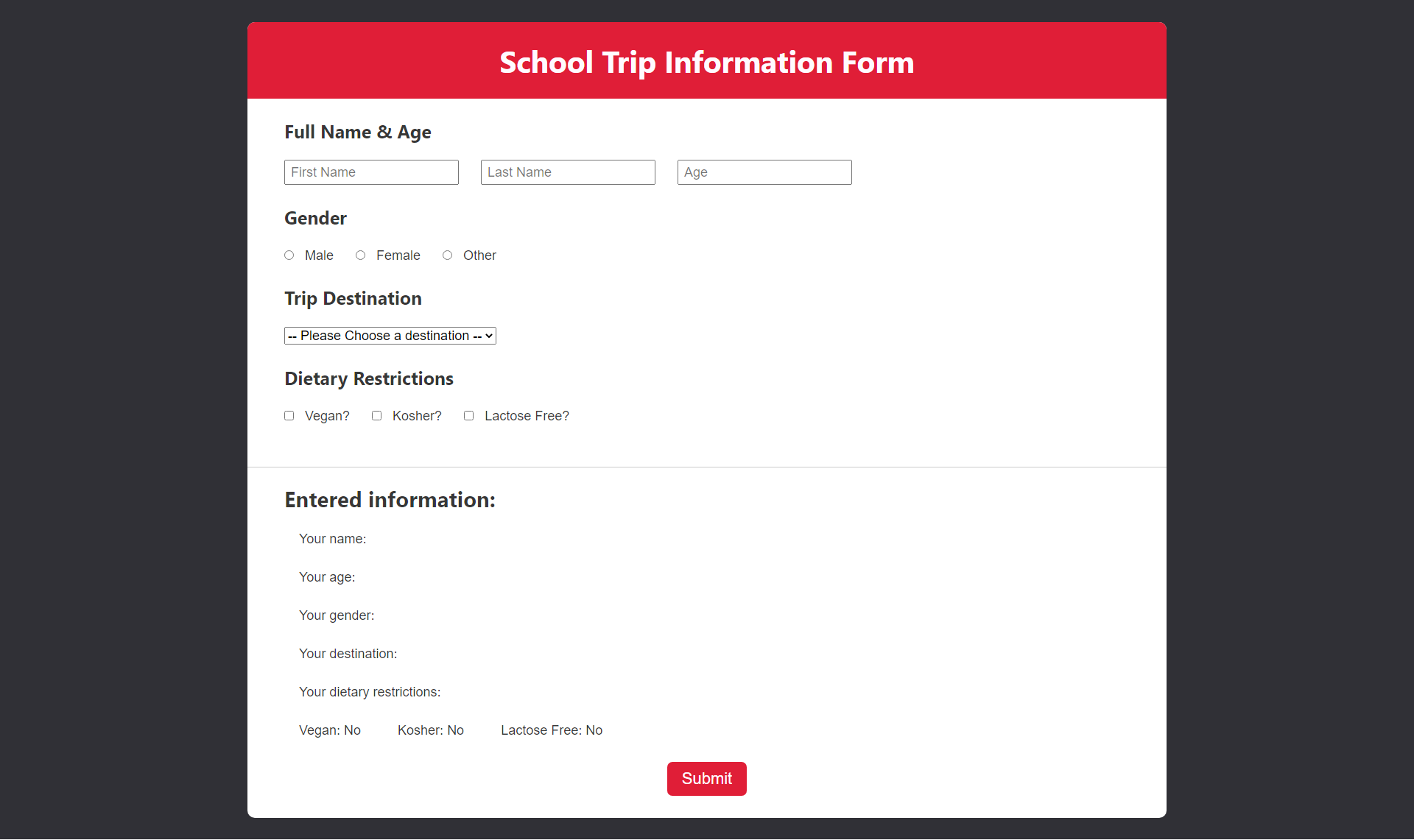Image resolution: width=1414 pixels, height=840 pixels.
Task: Select the Other radio button
Action: click(x=448, y=255)
